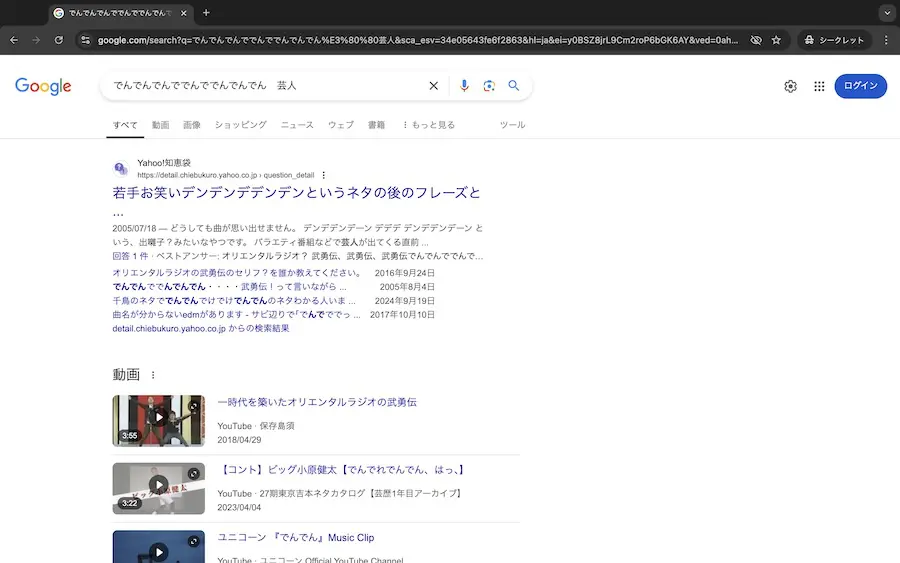This screenshot has height=563, width=900.
Task: Open options beside the 動画 heading
Action: [x=153, y=375]
